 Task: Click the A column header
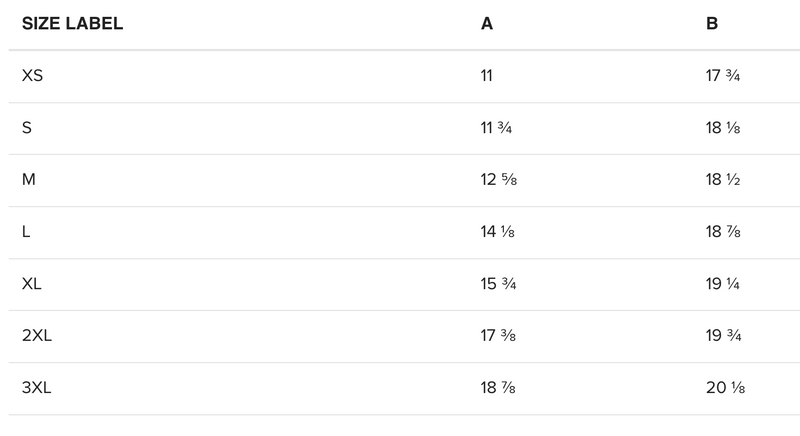pos(487,24)
